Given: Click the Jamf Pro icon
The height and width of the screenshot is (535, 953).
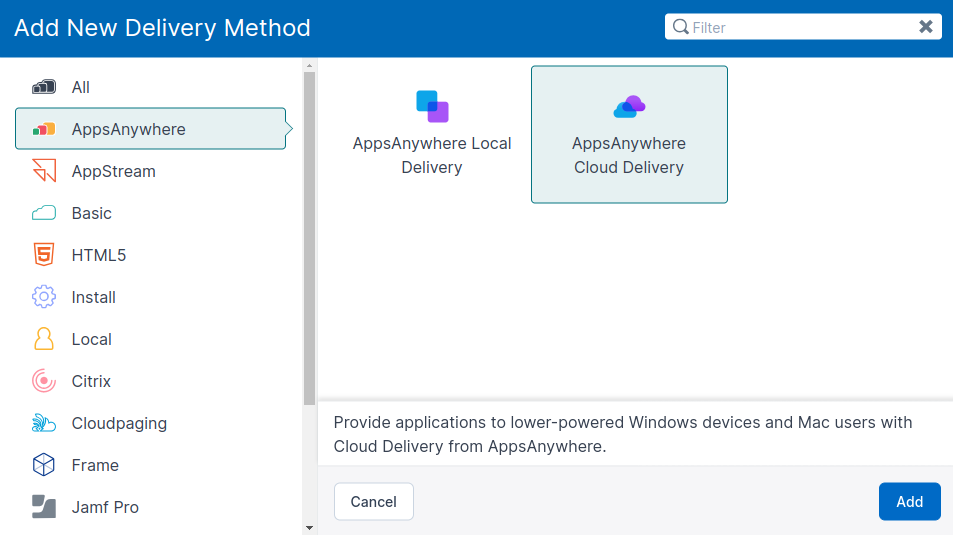Looking at the screenshot, I should [x=43, y=507].
